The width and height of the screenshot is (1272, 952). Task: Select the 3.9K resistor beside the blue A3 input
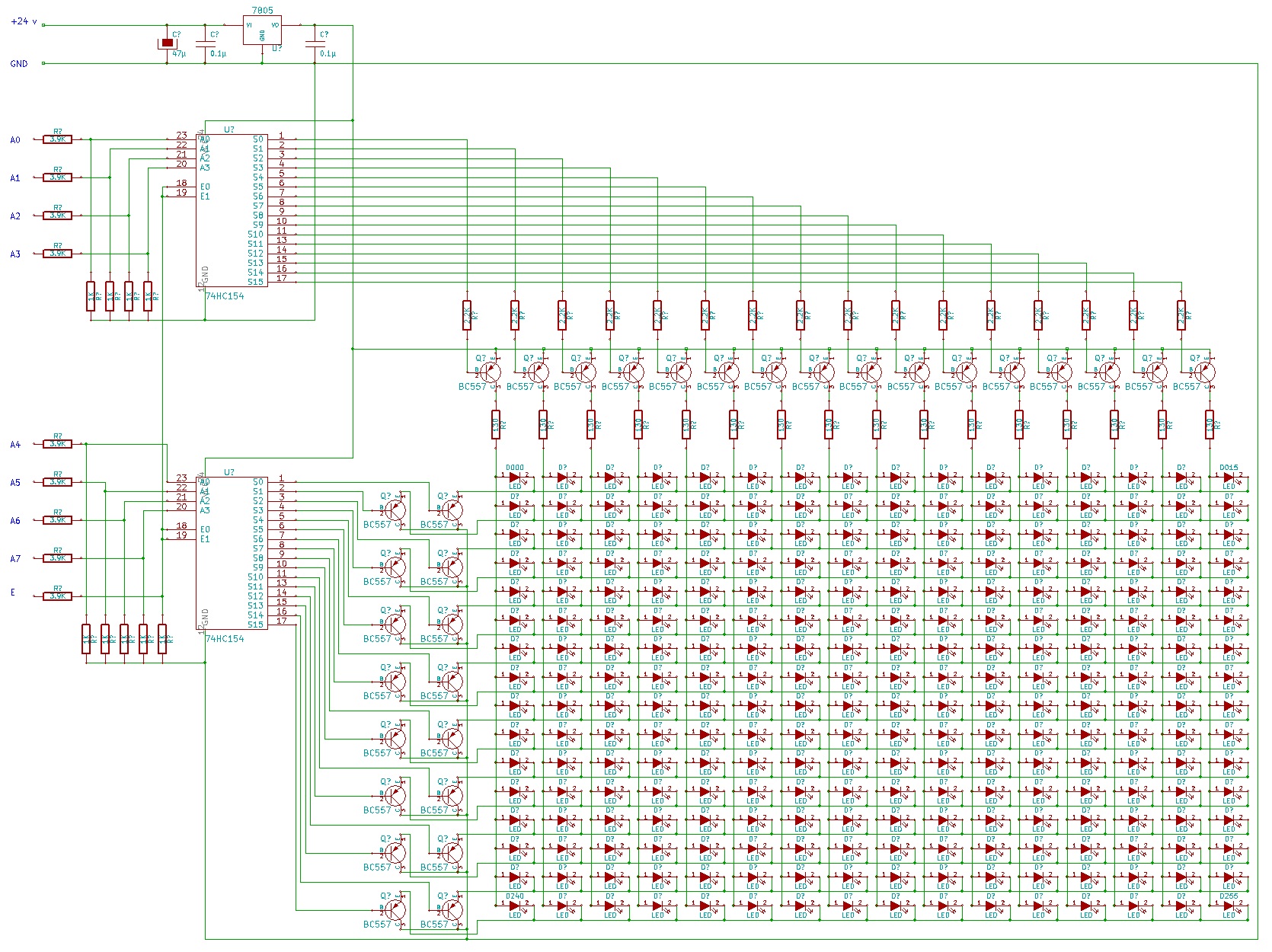pos(58,254)
